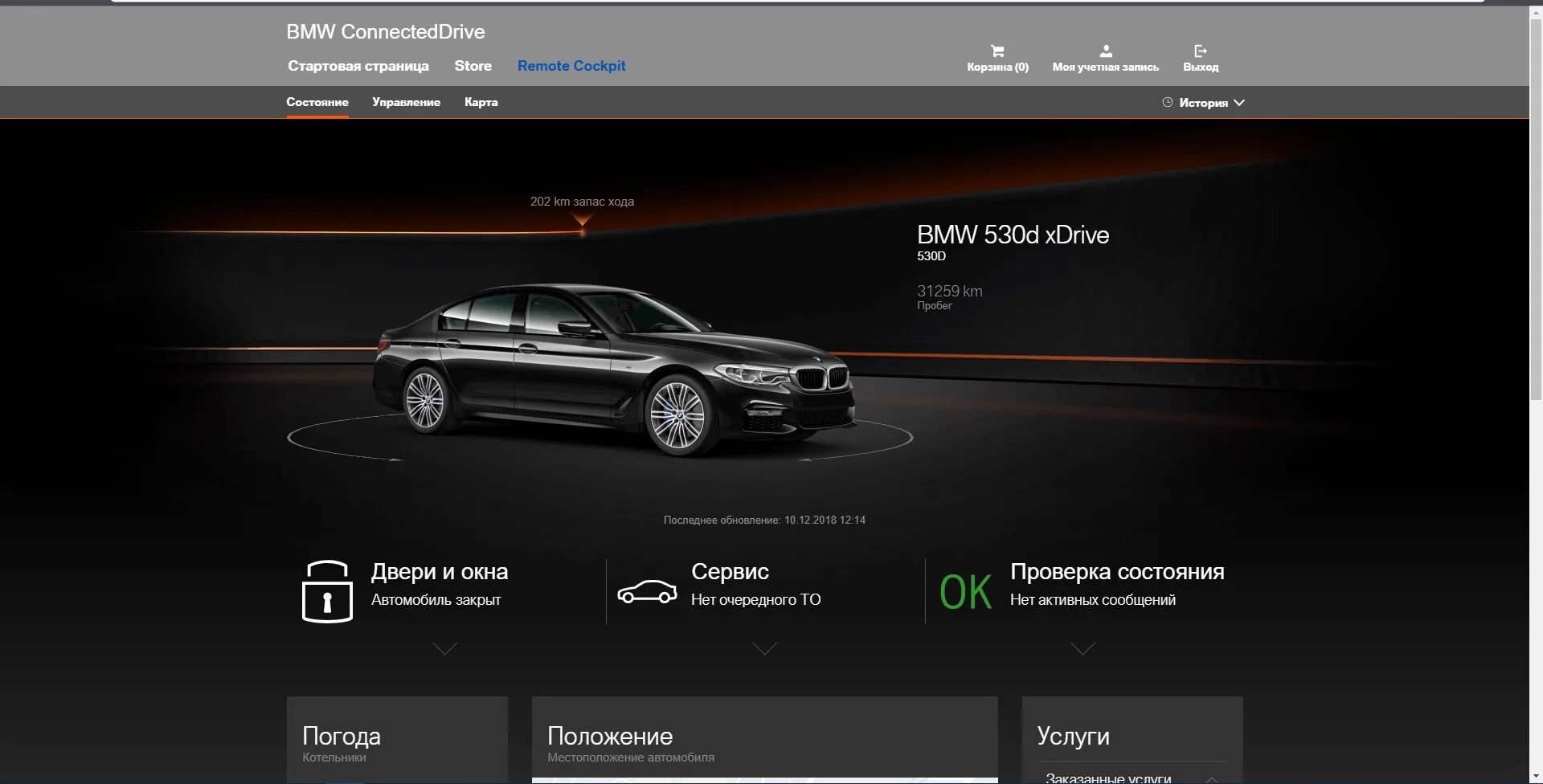
Task: Click the Услуги services card heading
Action: [x=1073, y=736]
